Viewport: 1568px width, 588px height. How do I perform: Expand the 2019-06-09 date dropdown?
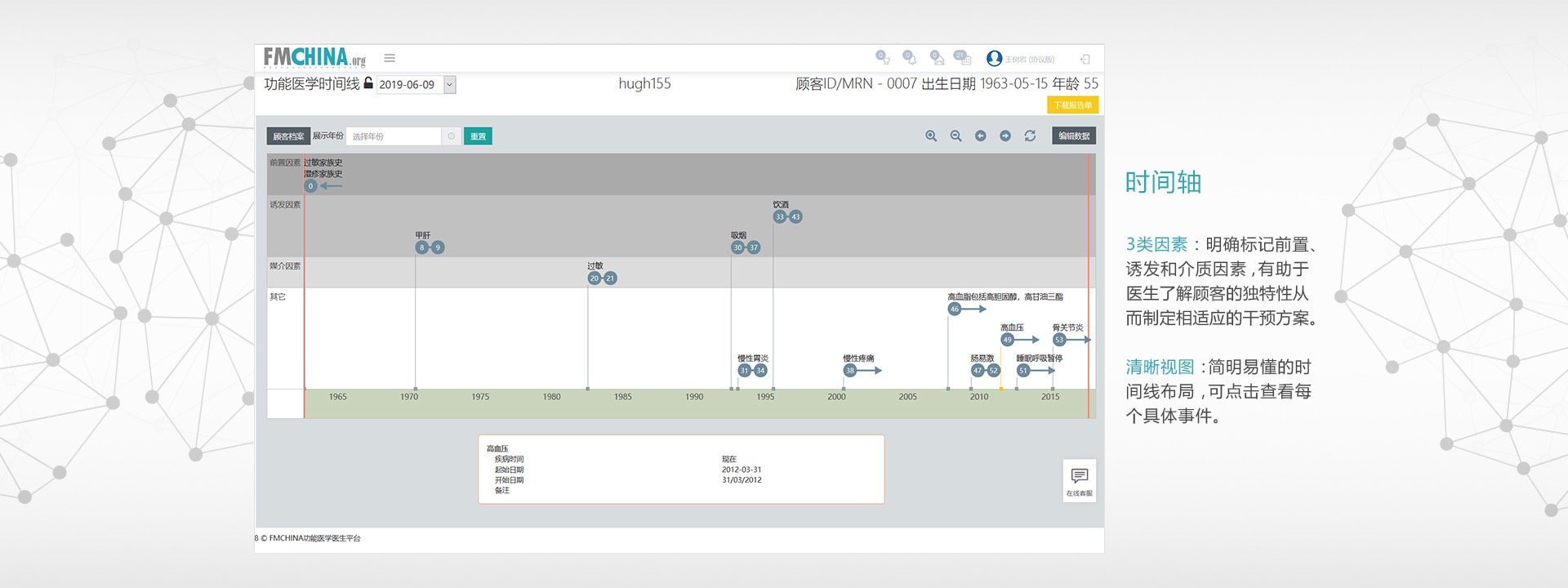449,85
